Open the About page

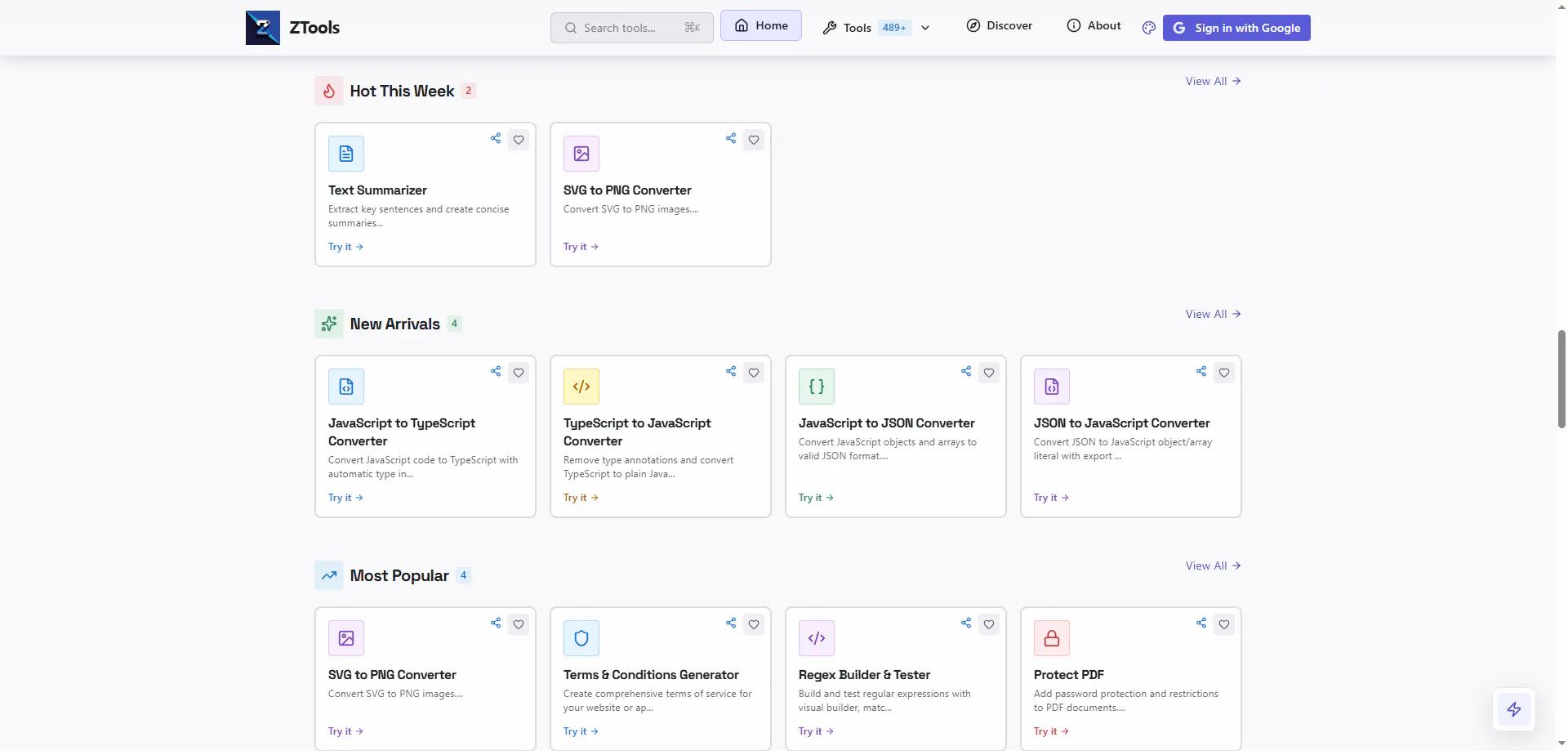[1094, 25]
